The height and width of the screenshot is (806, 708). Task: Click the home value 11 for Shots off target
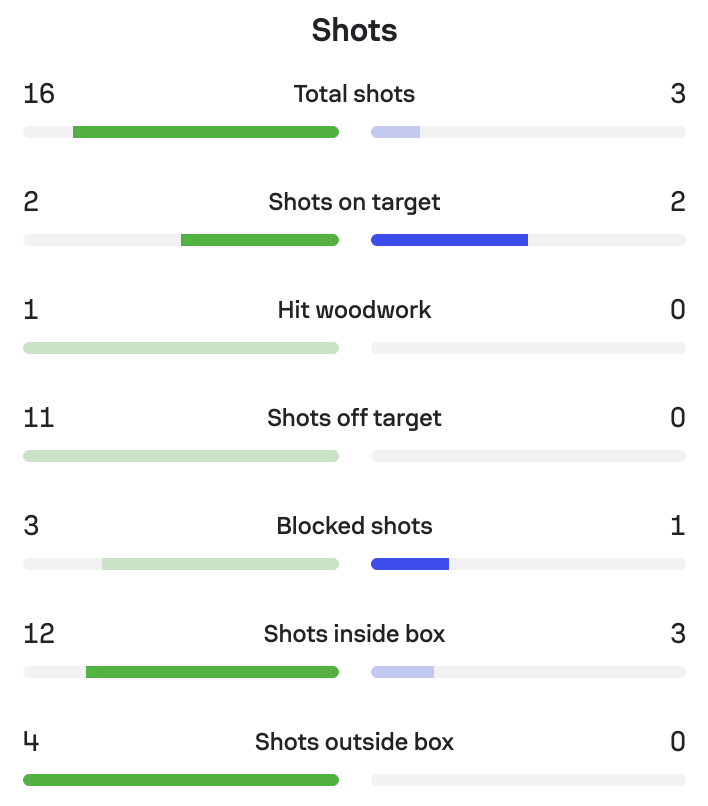[39, 418]
